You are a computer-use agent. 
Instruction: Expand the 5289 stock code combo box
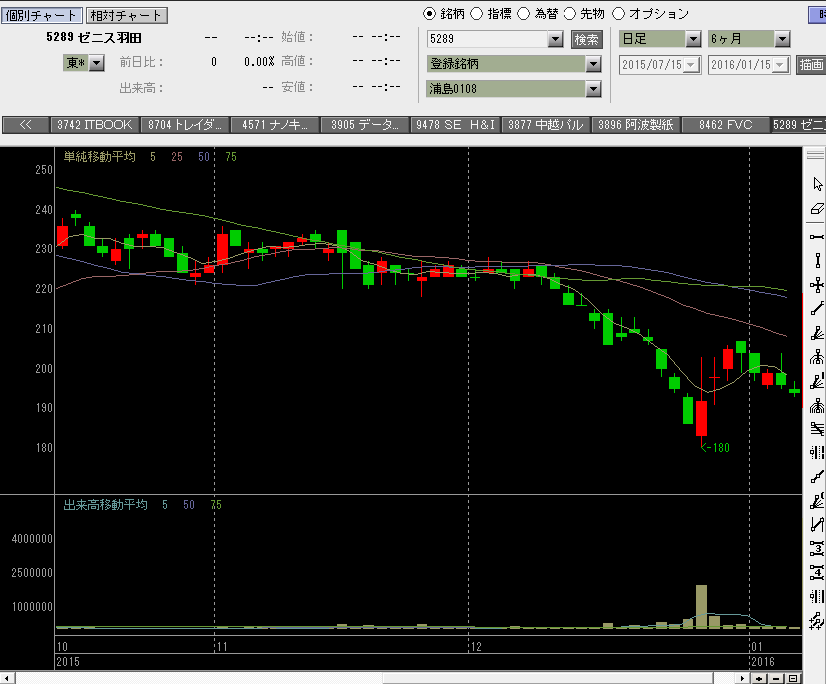(555, 39)
